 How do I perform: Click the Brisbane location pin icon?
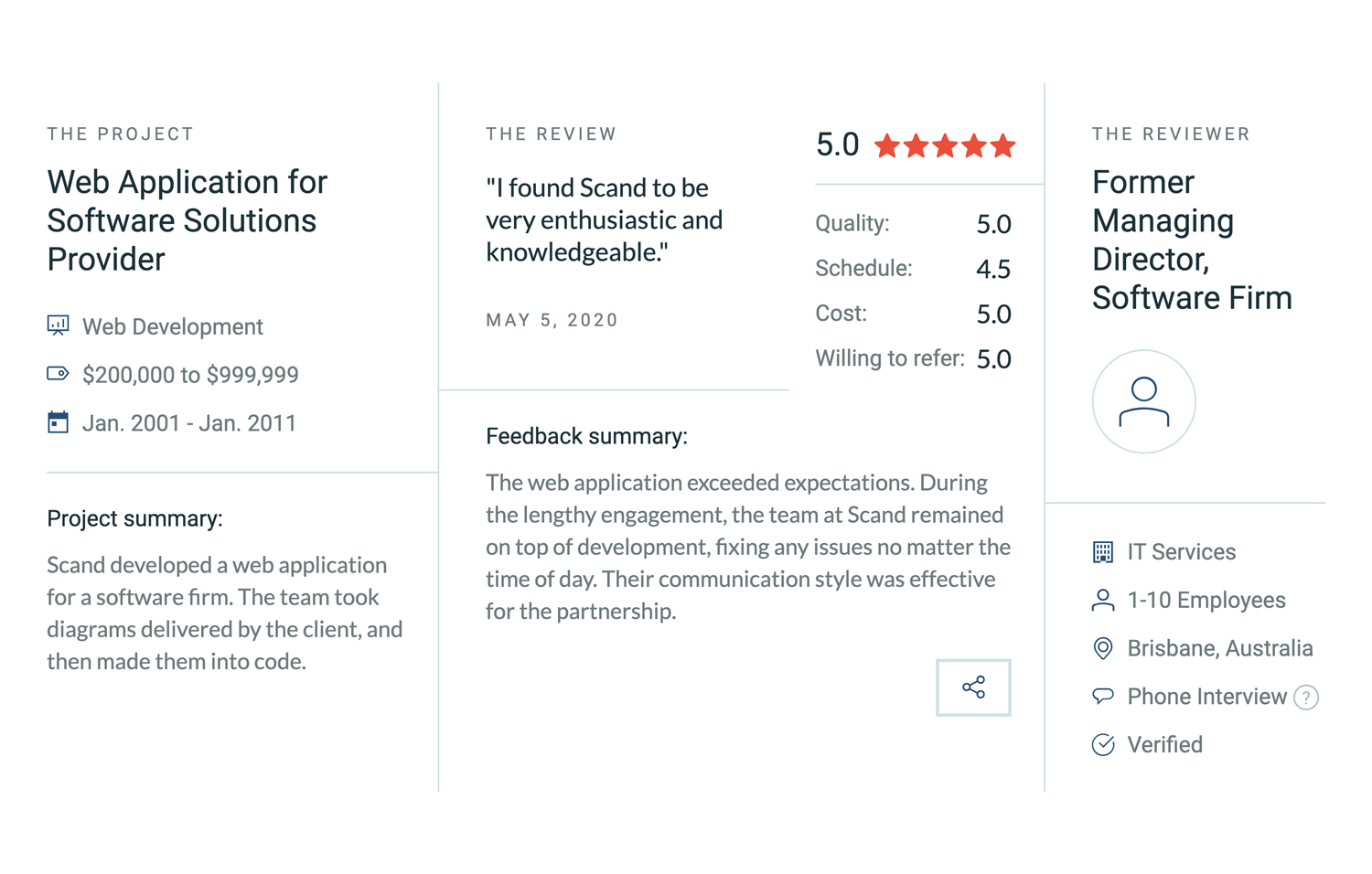pyautogui.click(x=1103, y=648)
